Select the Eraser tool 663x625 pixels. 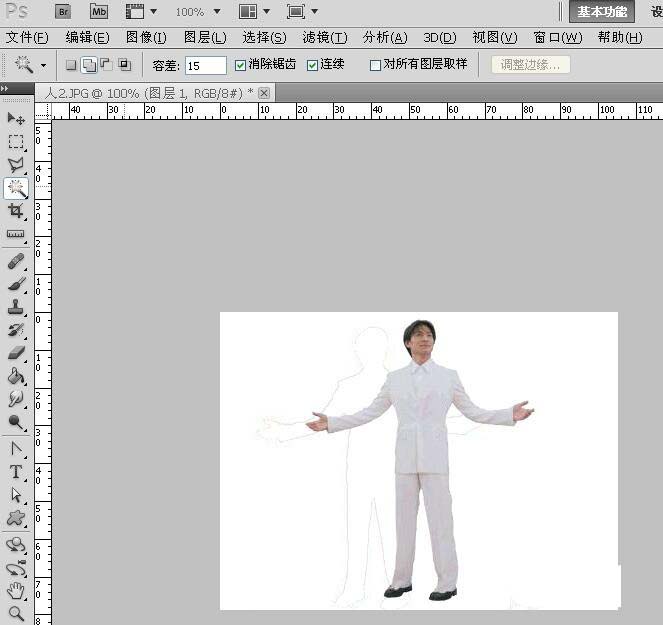[x=16, y=353]
